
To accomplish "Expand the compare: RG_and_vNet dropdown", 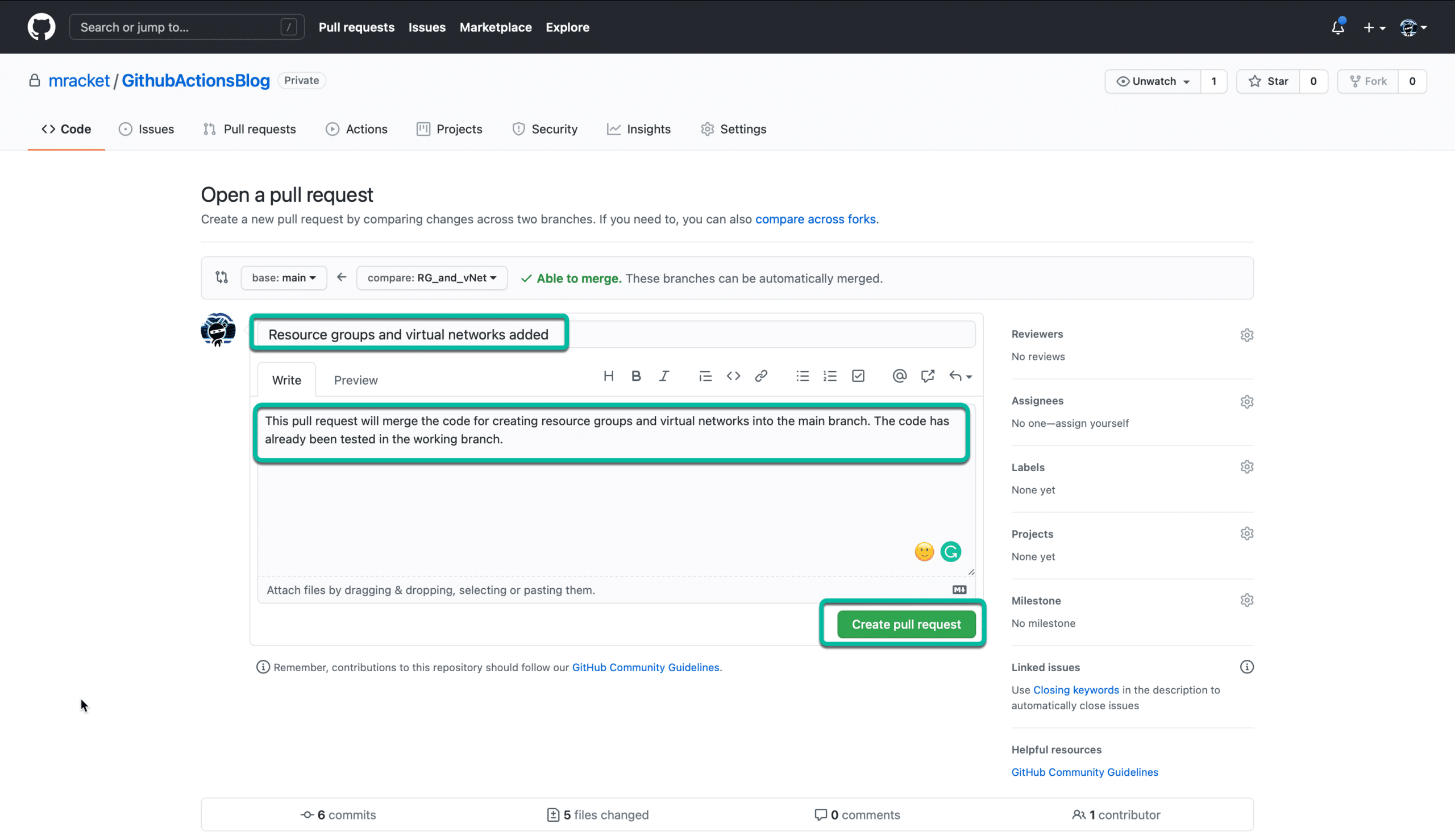I will point(431,277).
